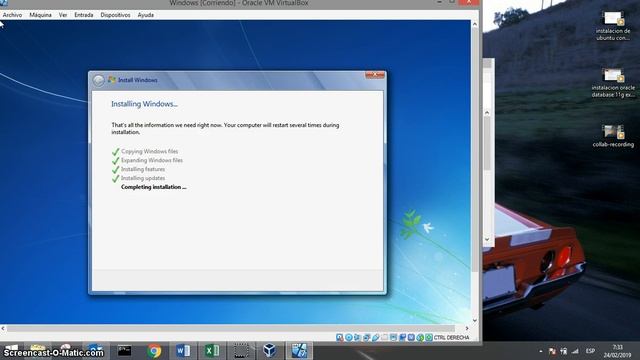Click the optical disc status icon
The width and height of the screenshot is (640, 360).
[x=349, y=337]
